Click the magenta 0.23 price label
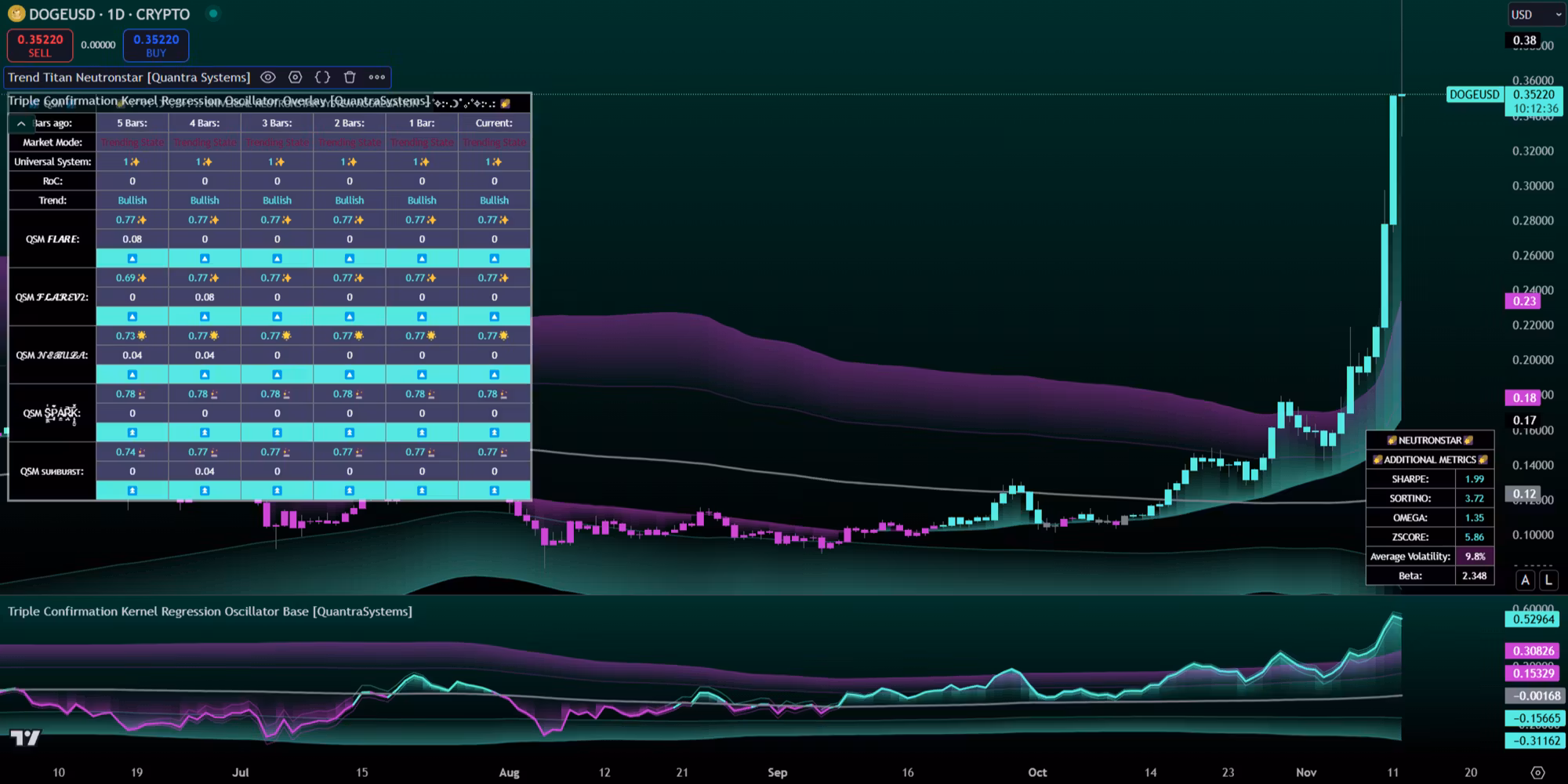 pyautogui.click(x=1524, y=301)
